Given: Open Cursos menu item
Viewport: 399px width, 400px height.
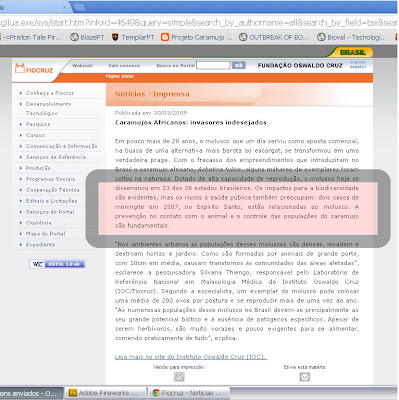Looking at the screenshot, I should (x=35, y=135).
